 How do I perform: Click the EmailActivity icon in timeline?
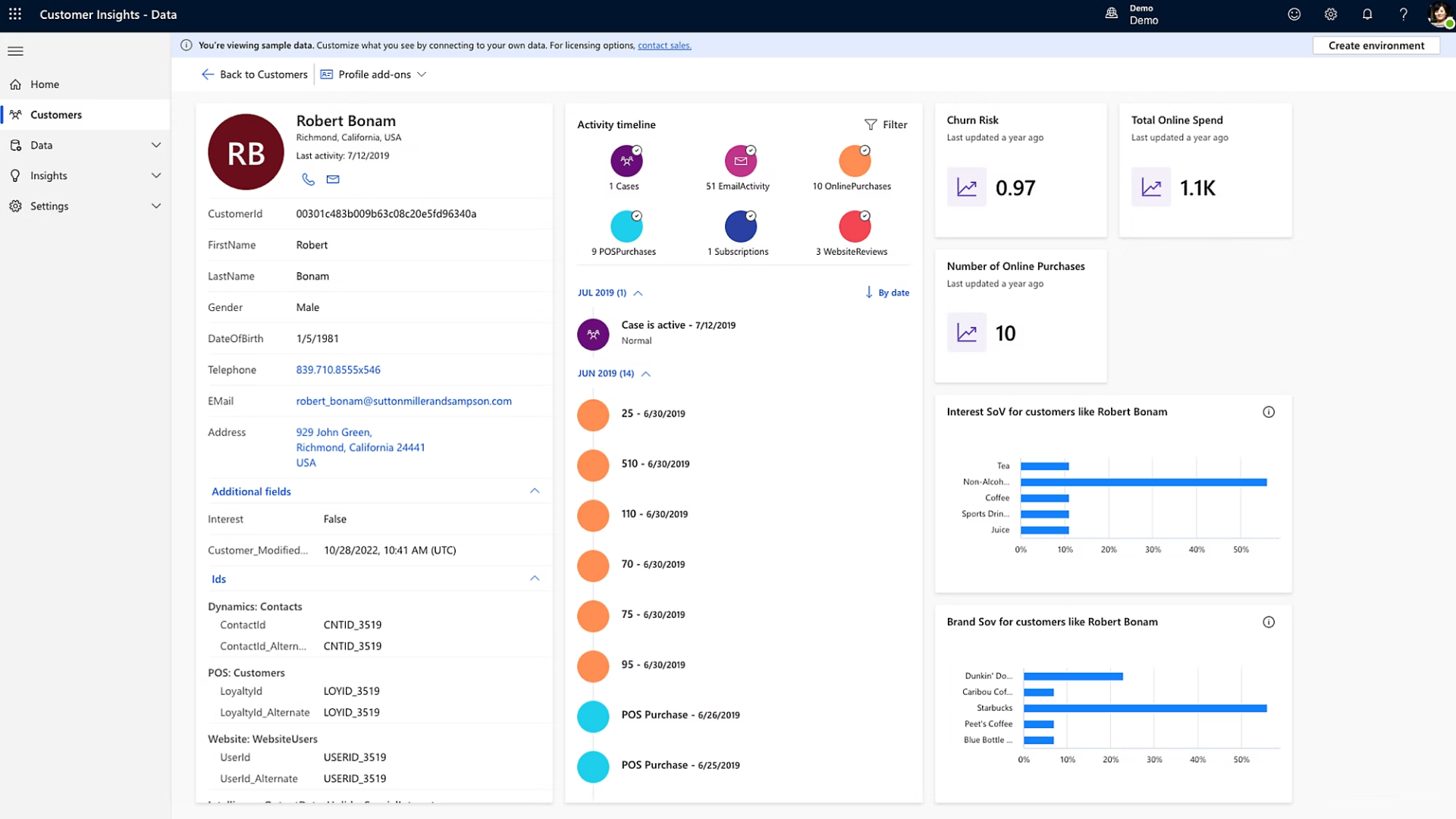741,161
